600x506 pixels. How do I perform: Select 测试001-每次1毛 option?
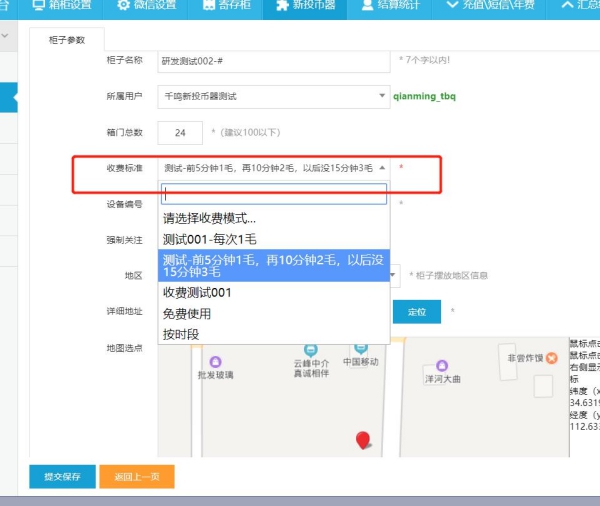(210, 238)
